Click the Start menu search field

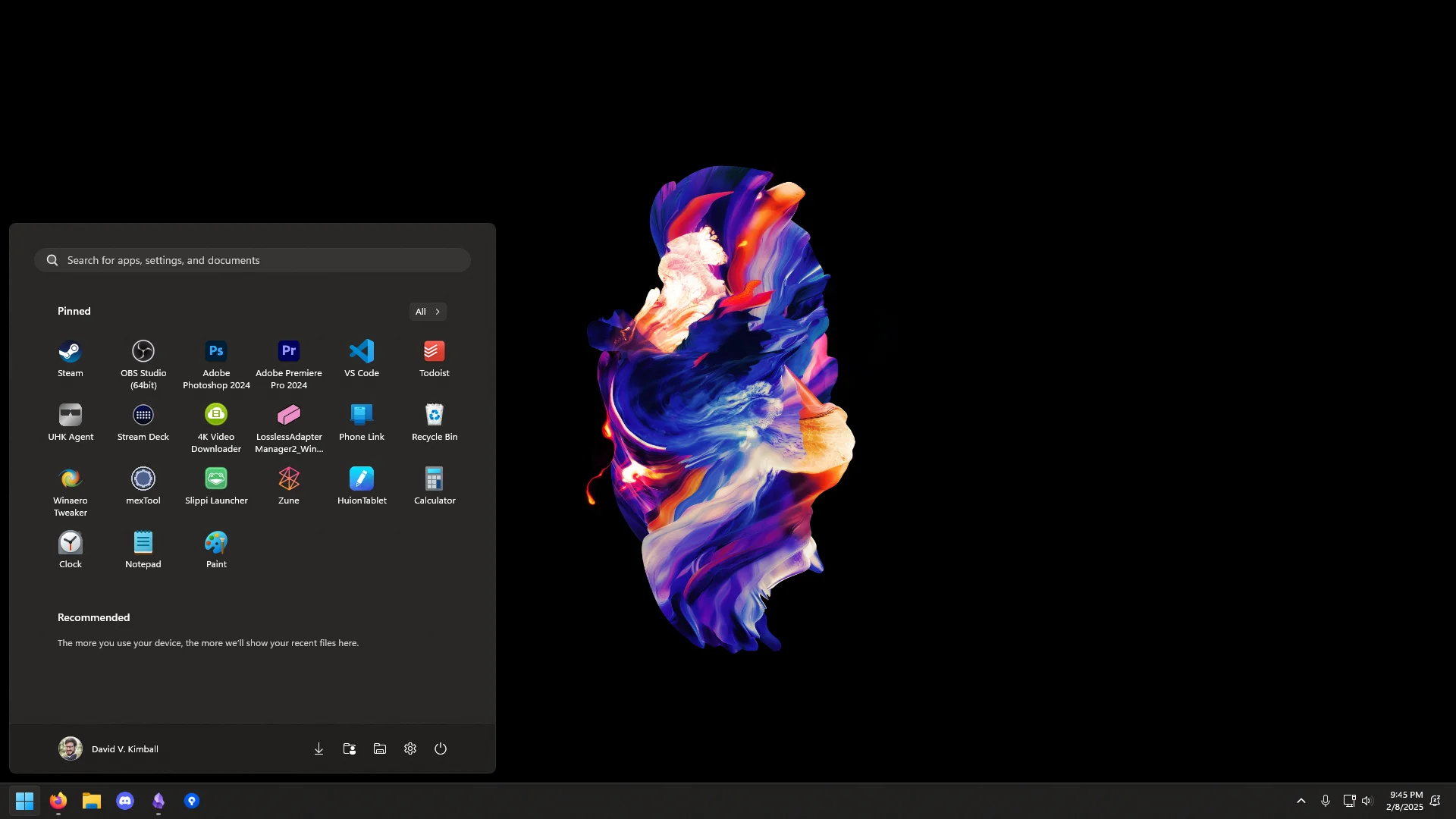point(252,260)
